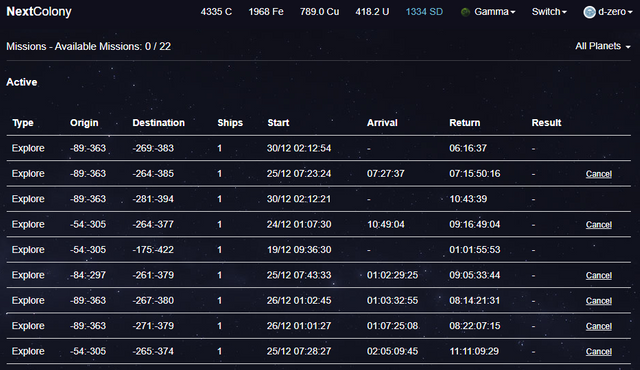This screenshot has height=370, width=640.
Task: Cancel the mission to -271:-379
Action: pos(599,326)
